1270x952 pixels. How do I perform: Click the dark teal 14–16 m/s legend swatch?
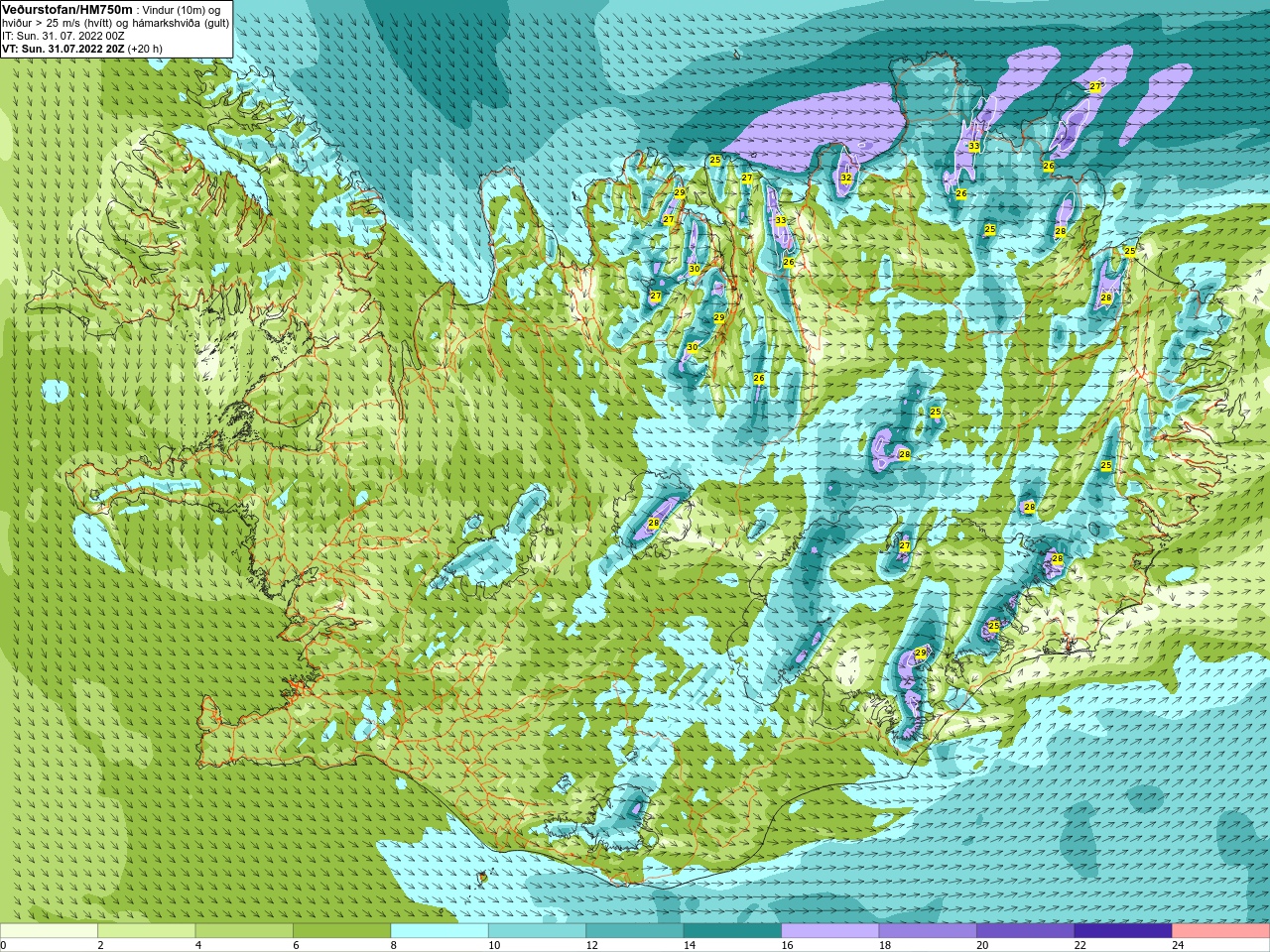point(732,930)
